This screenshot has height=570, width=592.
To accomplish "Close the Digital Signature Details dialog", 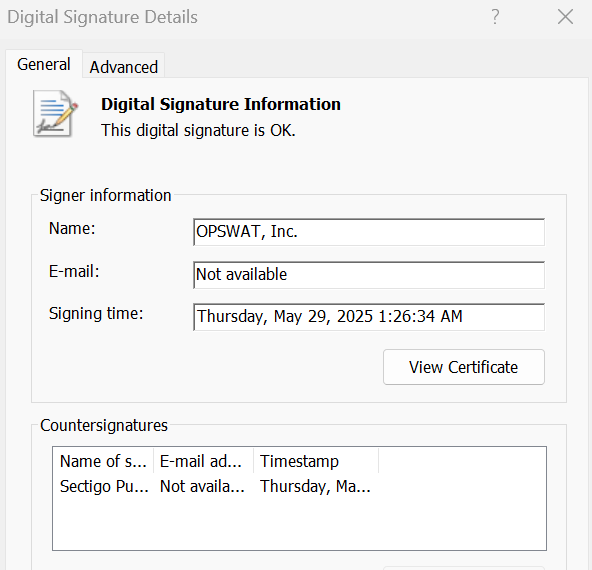I will [565, 17].
